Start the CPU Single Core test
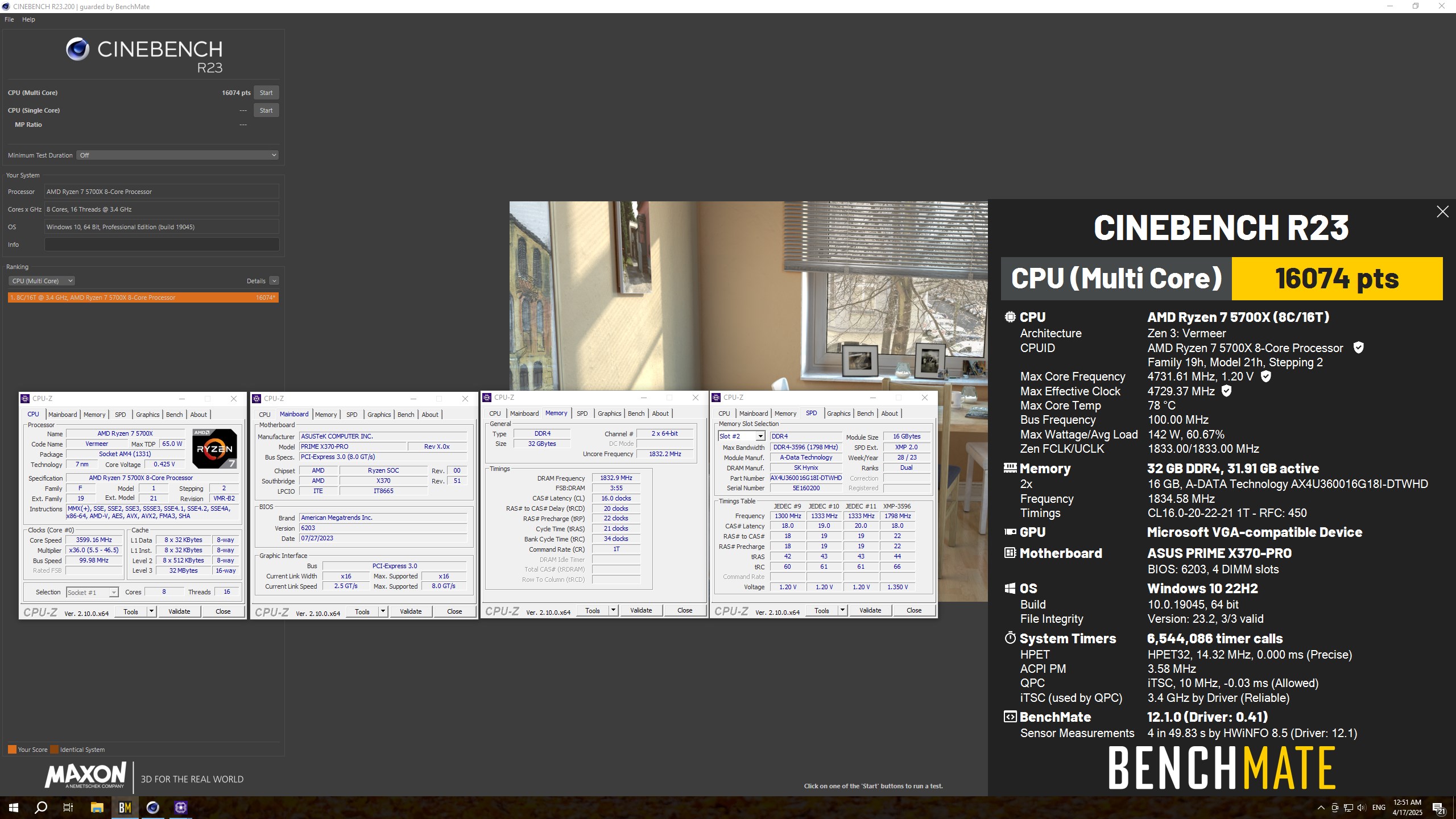Image resolution: width=1456 pixels, height=819 pixels. pos(266,110)
